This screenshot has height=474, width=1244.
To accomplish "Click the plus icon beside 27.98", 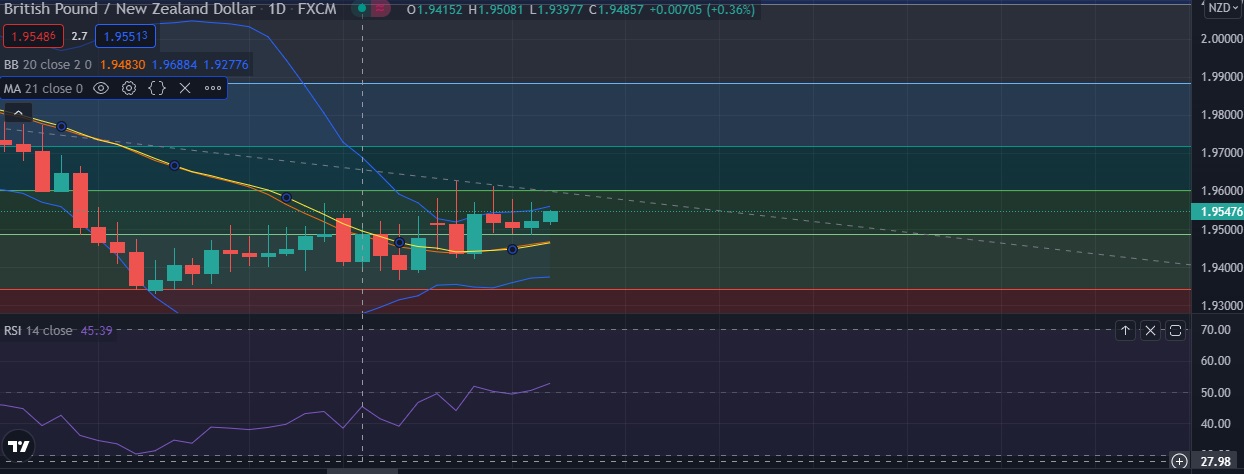I will pyautogui.click(x=1179, y=461).
